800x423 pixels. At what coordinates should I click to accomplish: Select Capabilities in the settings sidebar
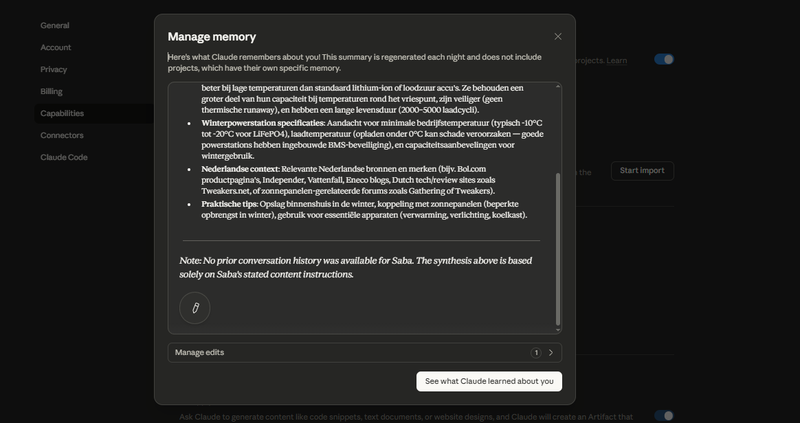tap(62, 113)
